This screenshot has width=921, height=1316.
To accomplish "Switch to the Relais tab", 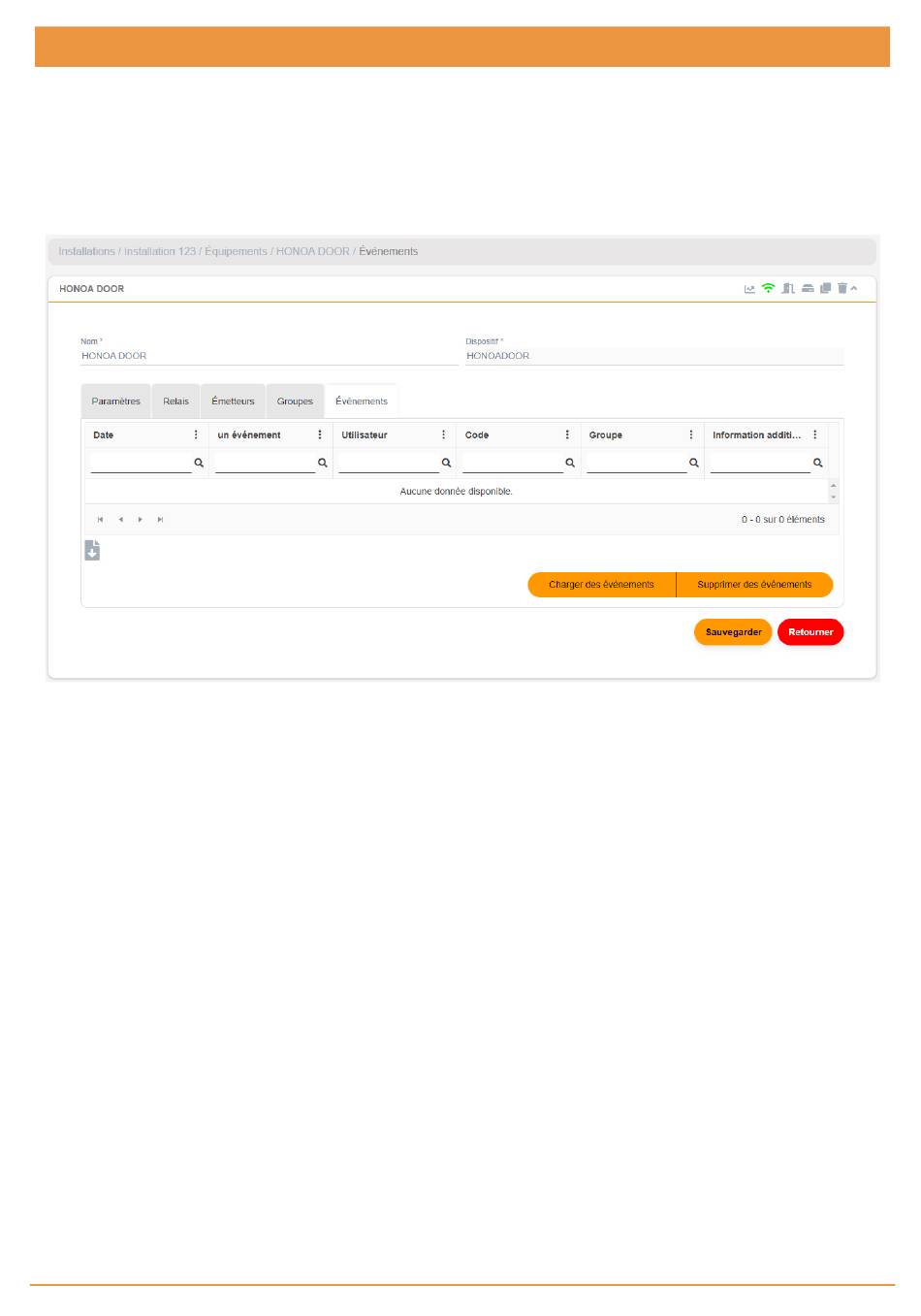I will click(176, 401).
